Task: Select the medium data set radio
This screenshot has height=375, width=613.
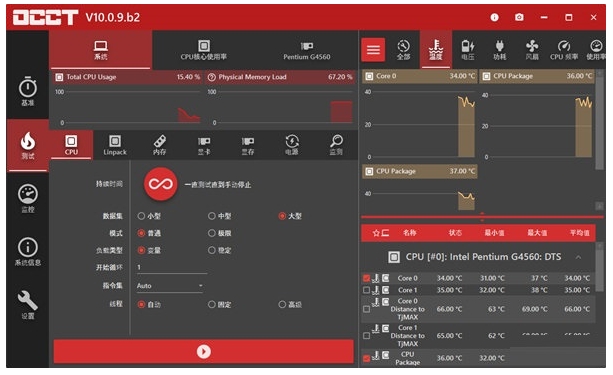Action: point(212,216)
